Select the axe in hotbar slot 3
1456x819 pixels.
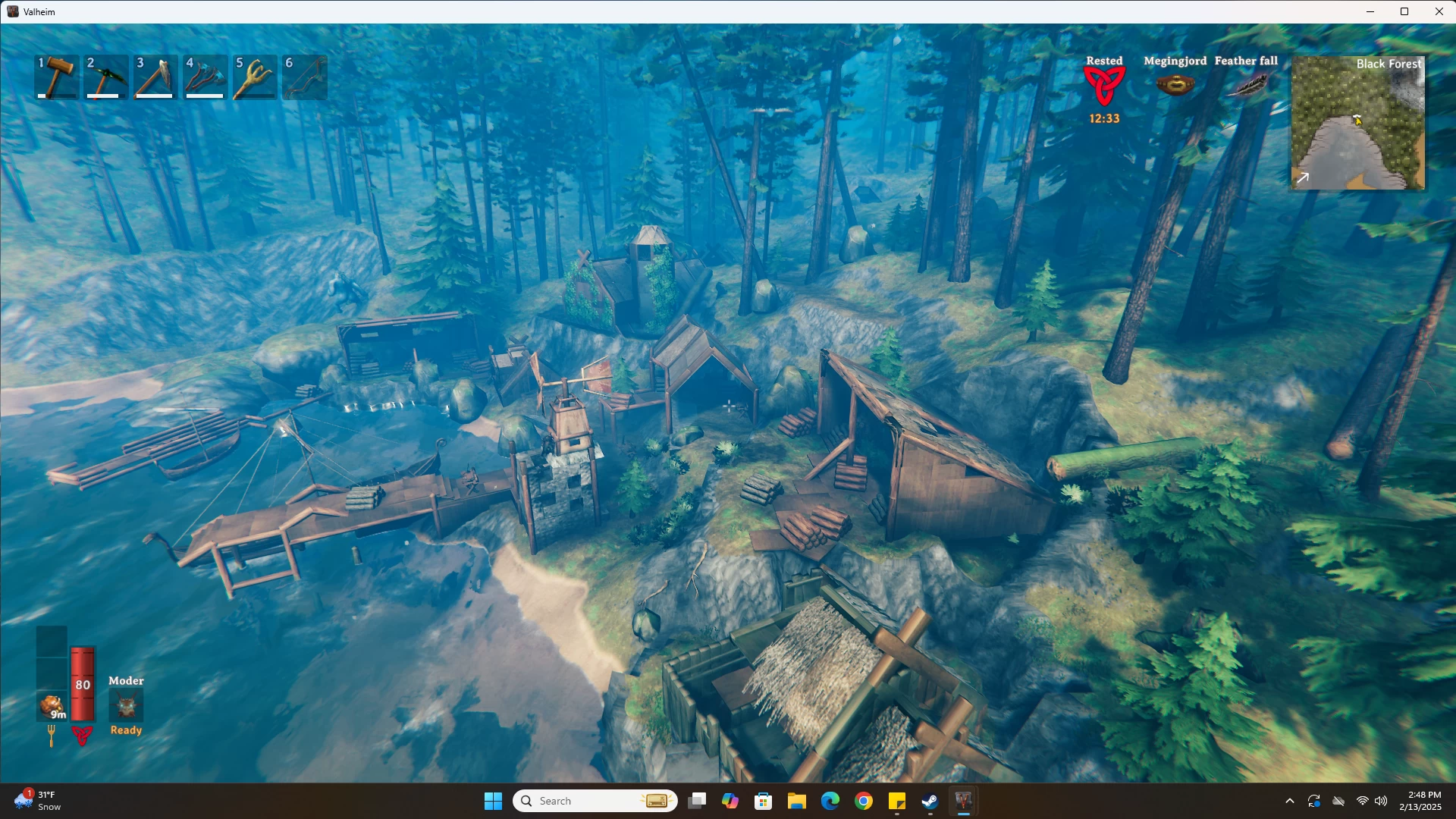(156, 77)
